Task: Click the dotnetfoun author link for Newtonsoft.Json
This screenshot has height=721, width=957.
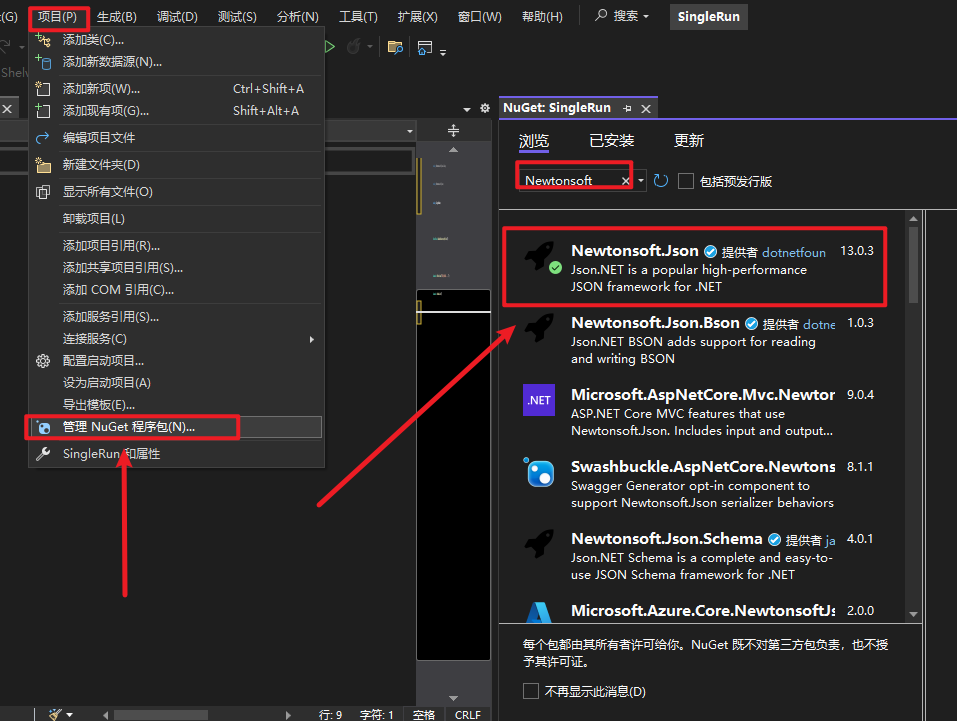Action: (793, 252)
